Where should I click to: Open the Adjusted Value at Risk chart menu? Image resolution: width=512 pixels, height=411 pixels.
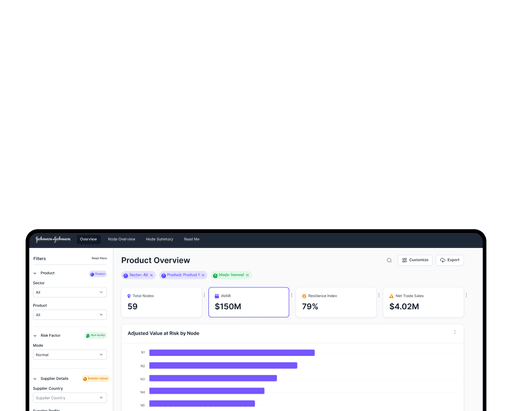[455, 332]
